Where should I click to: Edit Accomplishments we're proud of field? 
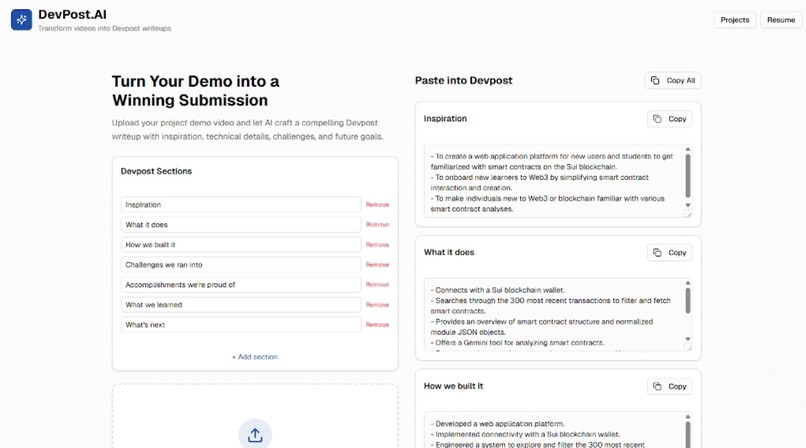click(x=241, y=285)
